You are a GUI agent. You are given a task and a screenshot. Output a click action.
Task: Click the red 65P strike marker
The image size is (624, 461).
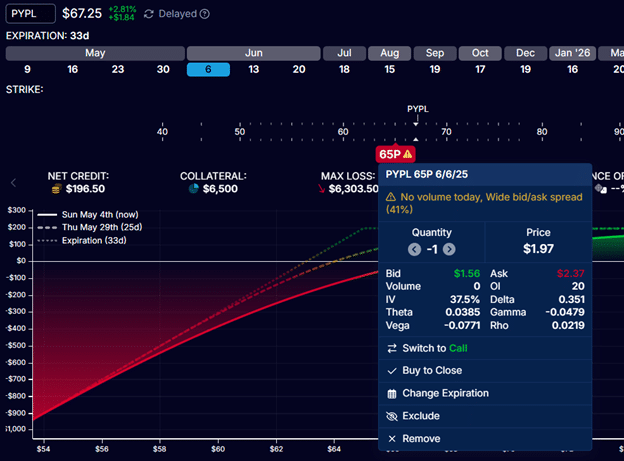[395, 154]
